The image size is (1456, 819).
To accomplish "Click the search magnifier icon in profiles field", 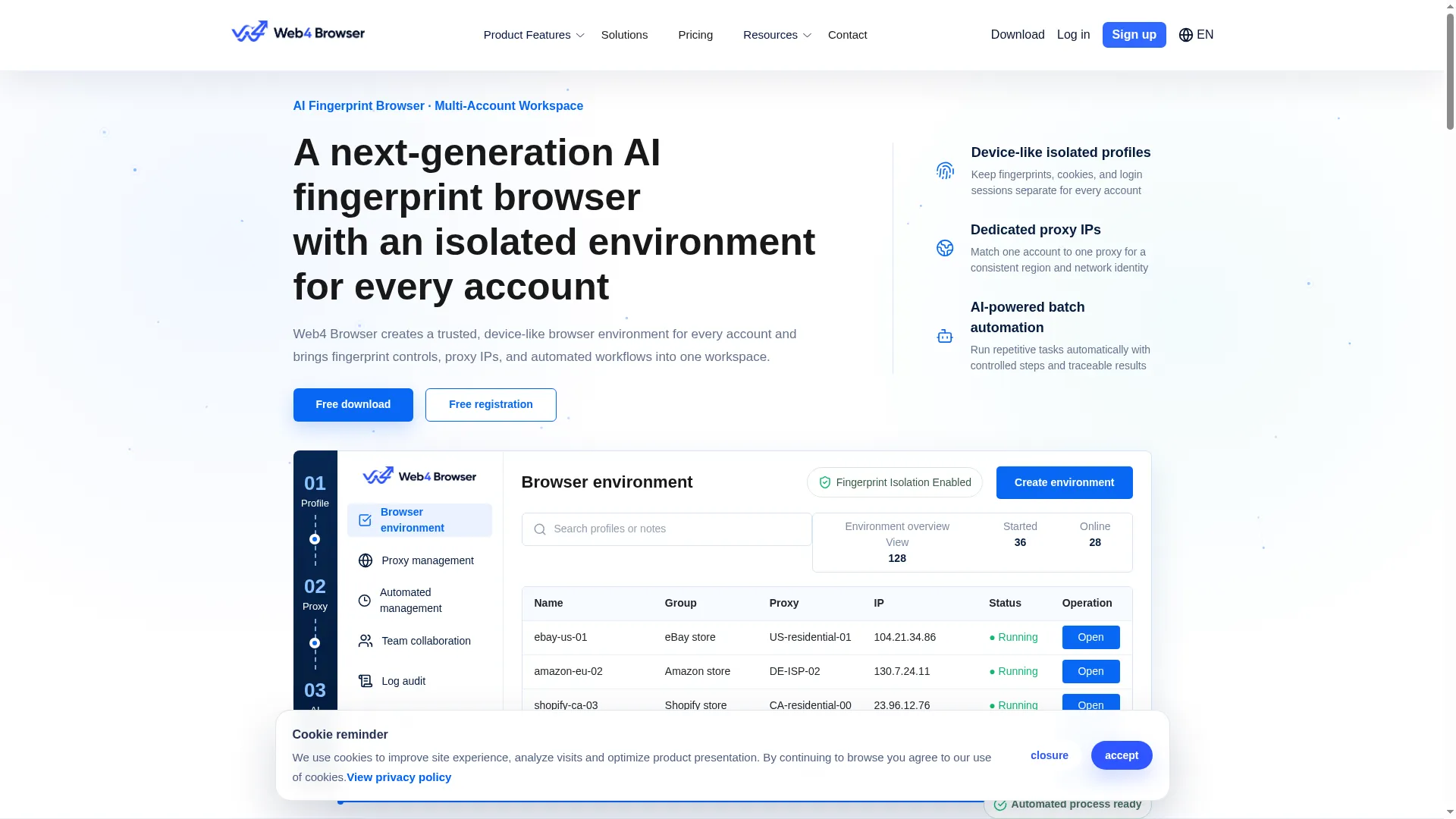I will pos(540,529).
